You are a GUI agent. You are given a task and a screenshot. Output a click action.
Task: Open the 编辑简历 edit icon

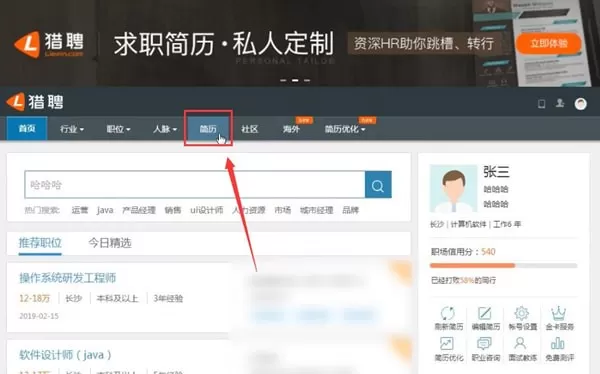click(x=484, y=313)
